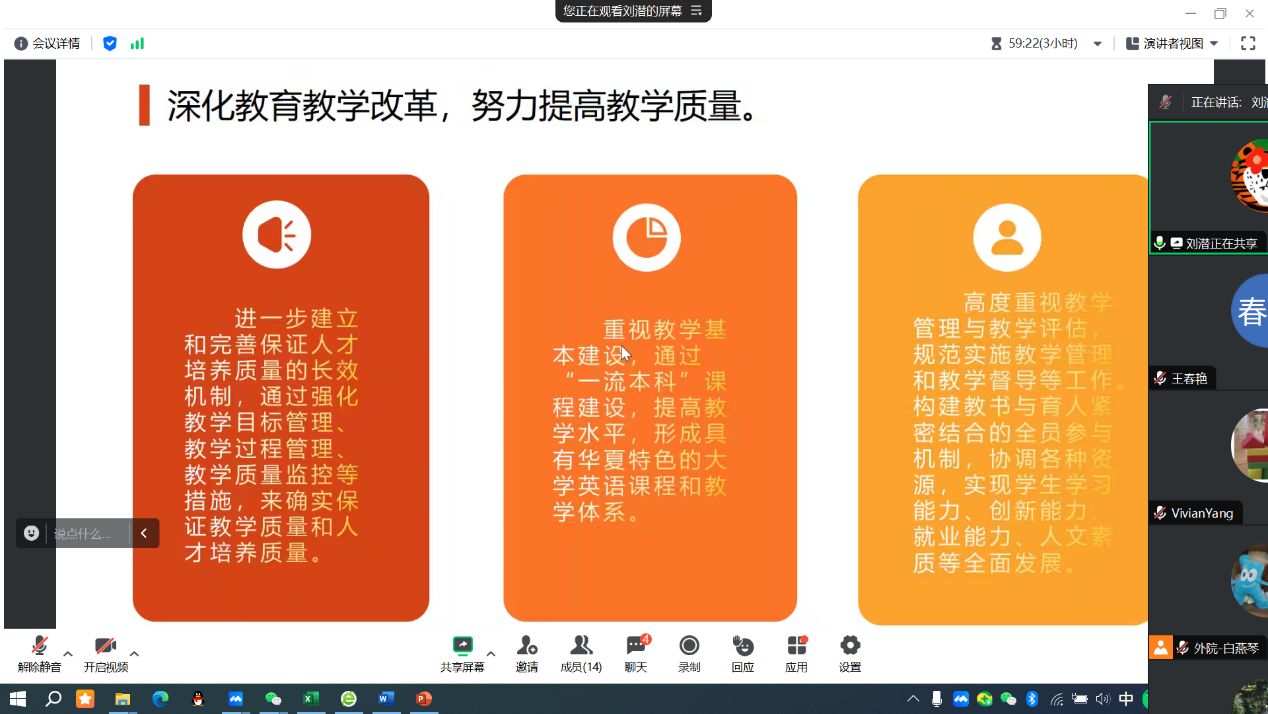Click the 说点什么 chat input field

pos(86,533)
